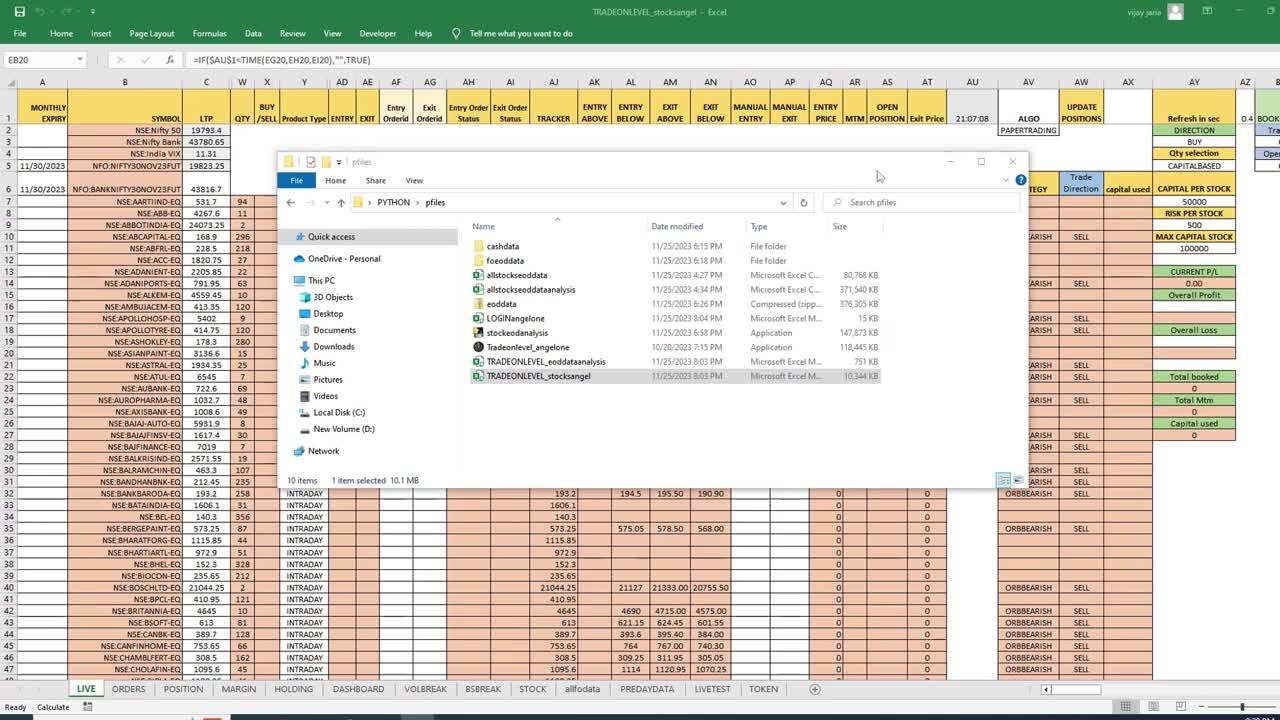Switch Explorer to Large icons view

pyautogui.click(x=1018, y=481)
